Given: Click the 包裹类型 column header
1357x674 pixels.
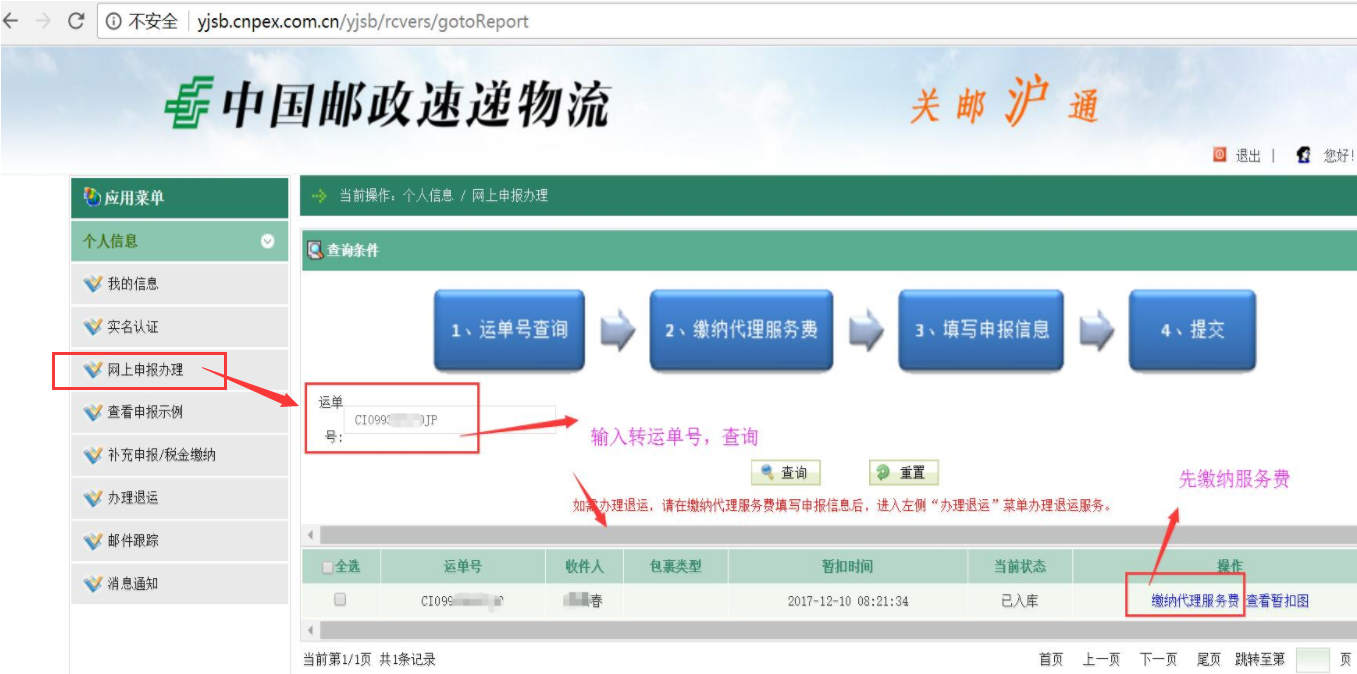Looking at the screenshot, I should 675,567.
